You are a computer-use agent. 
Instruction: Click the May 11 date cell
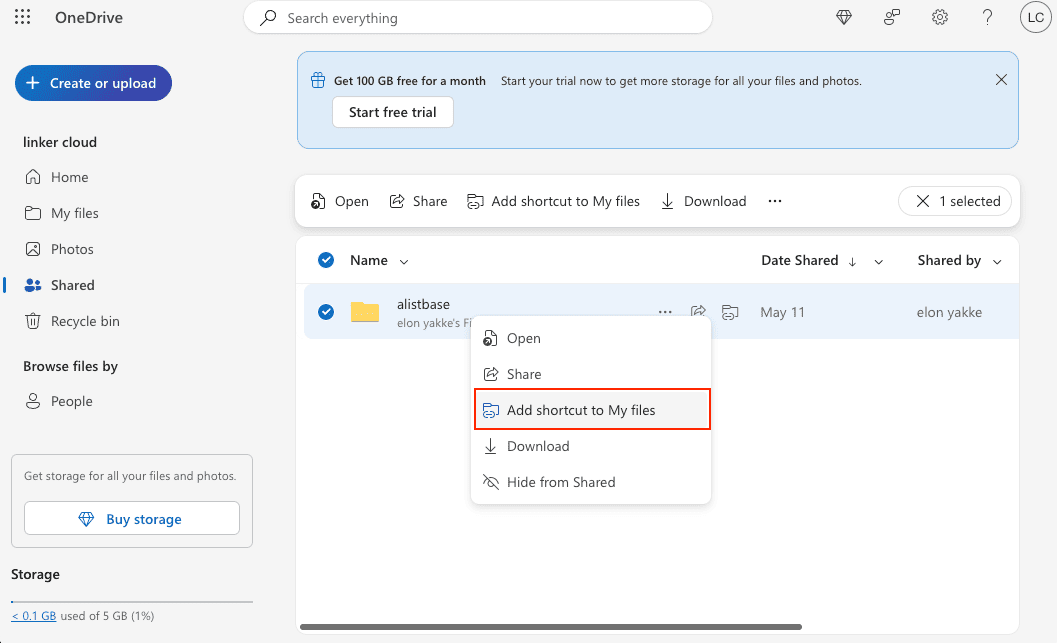tap(783, 312)
